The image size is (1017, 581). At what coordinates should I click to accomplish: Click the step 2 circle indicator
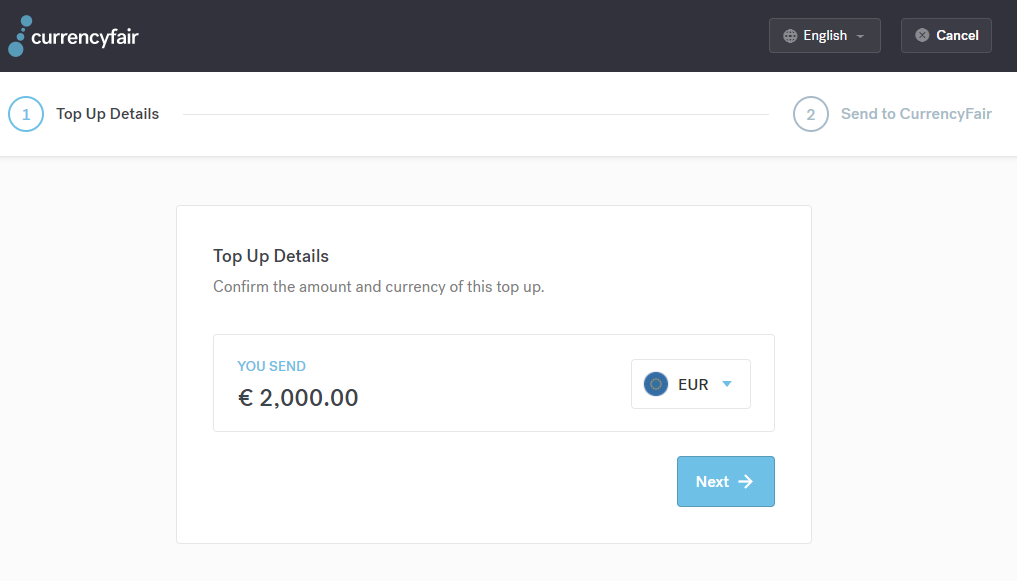click(x=811, y=114)
